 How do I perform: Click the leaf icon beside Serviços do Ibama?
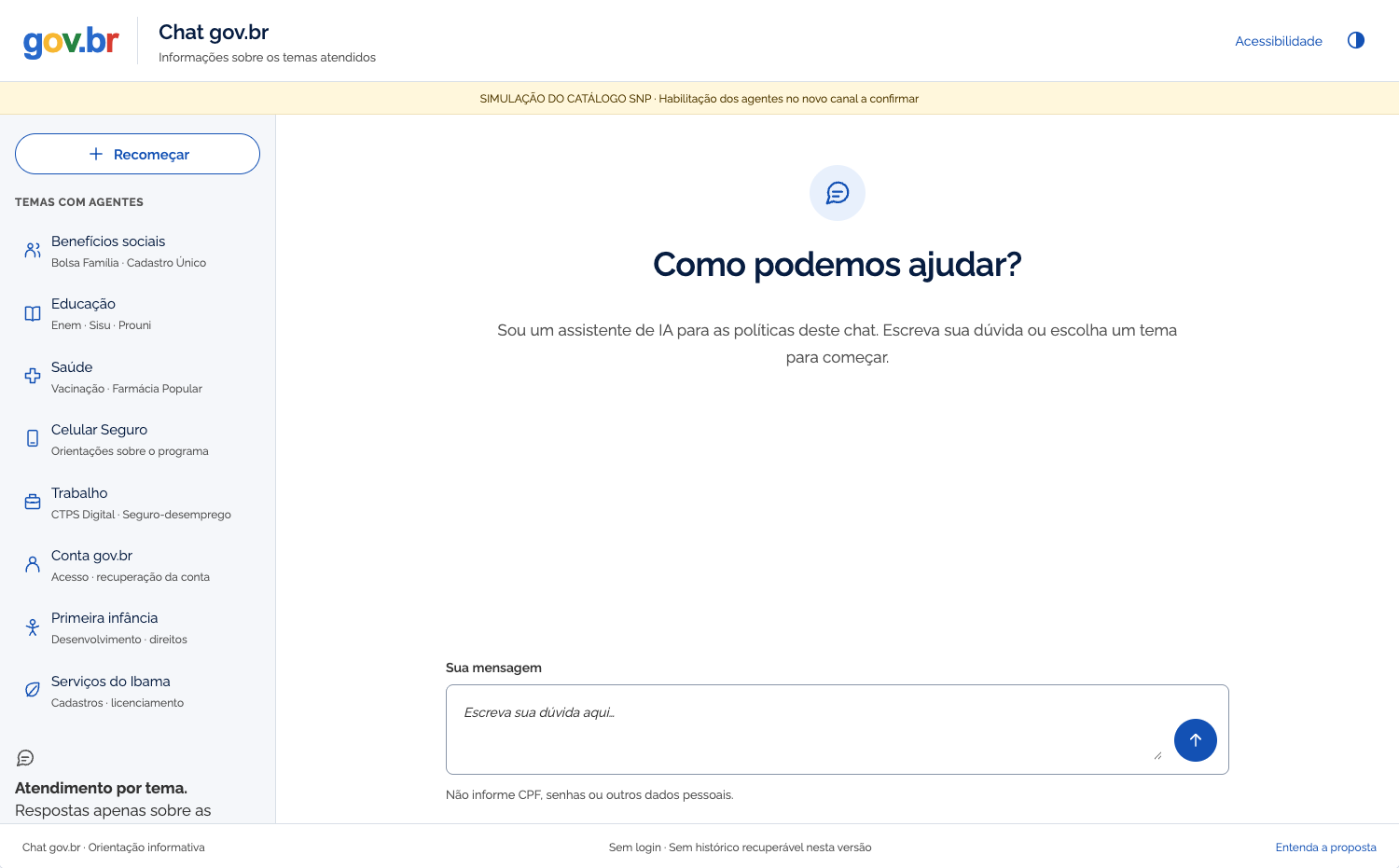pyautogui.click(x=33, y=690)
